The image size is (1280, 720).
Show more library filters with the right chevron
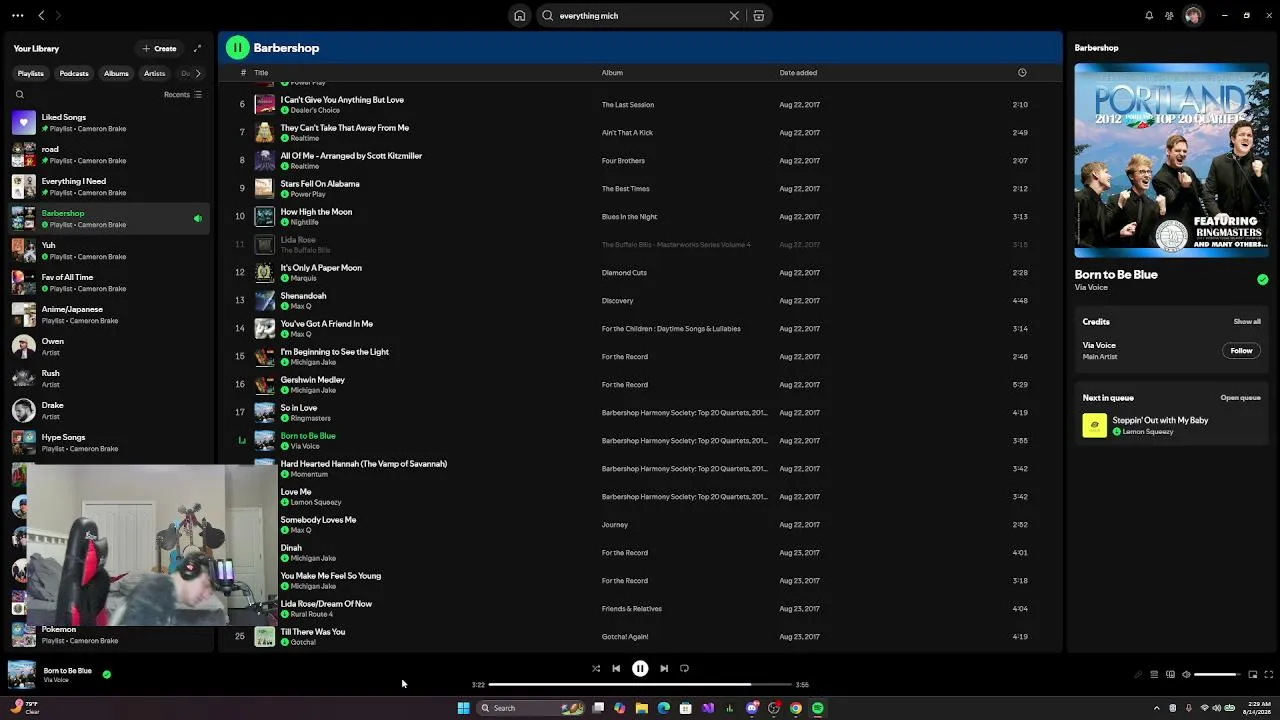pos(197,73)
